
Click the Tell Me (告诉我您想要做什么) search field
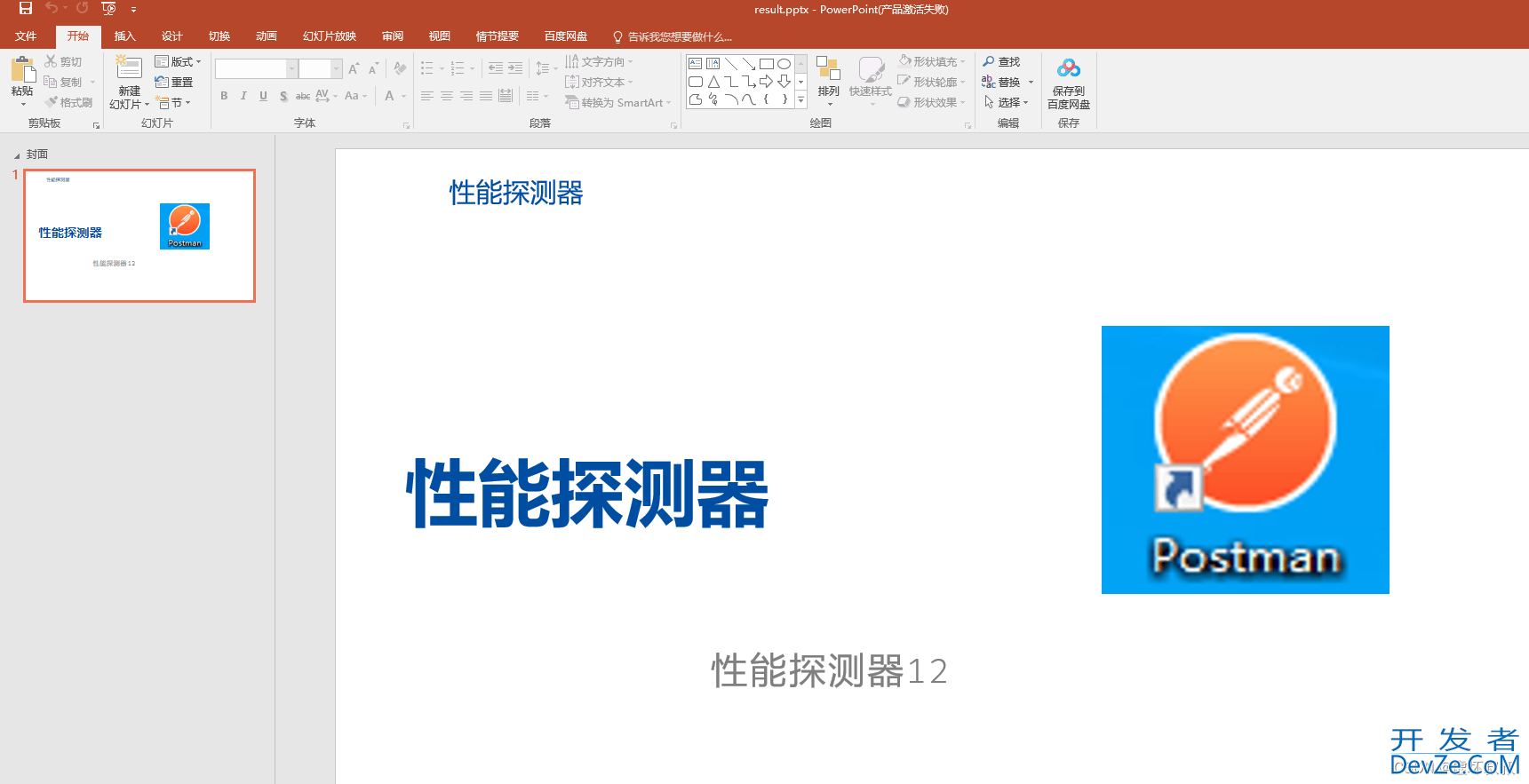point(673,36)
